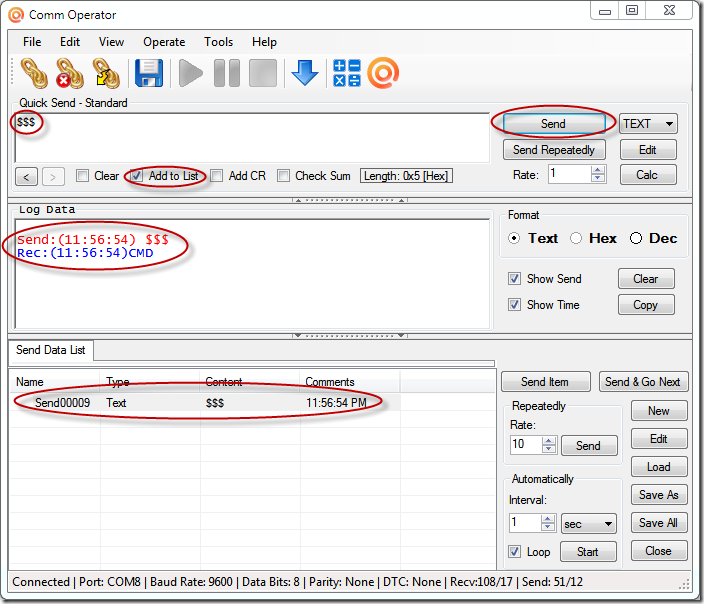Screen dimensions: 704x604
Task: Copy the log data
Action: tap(646, 305)
